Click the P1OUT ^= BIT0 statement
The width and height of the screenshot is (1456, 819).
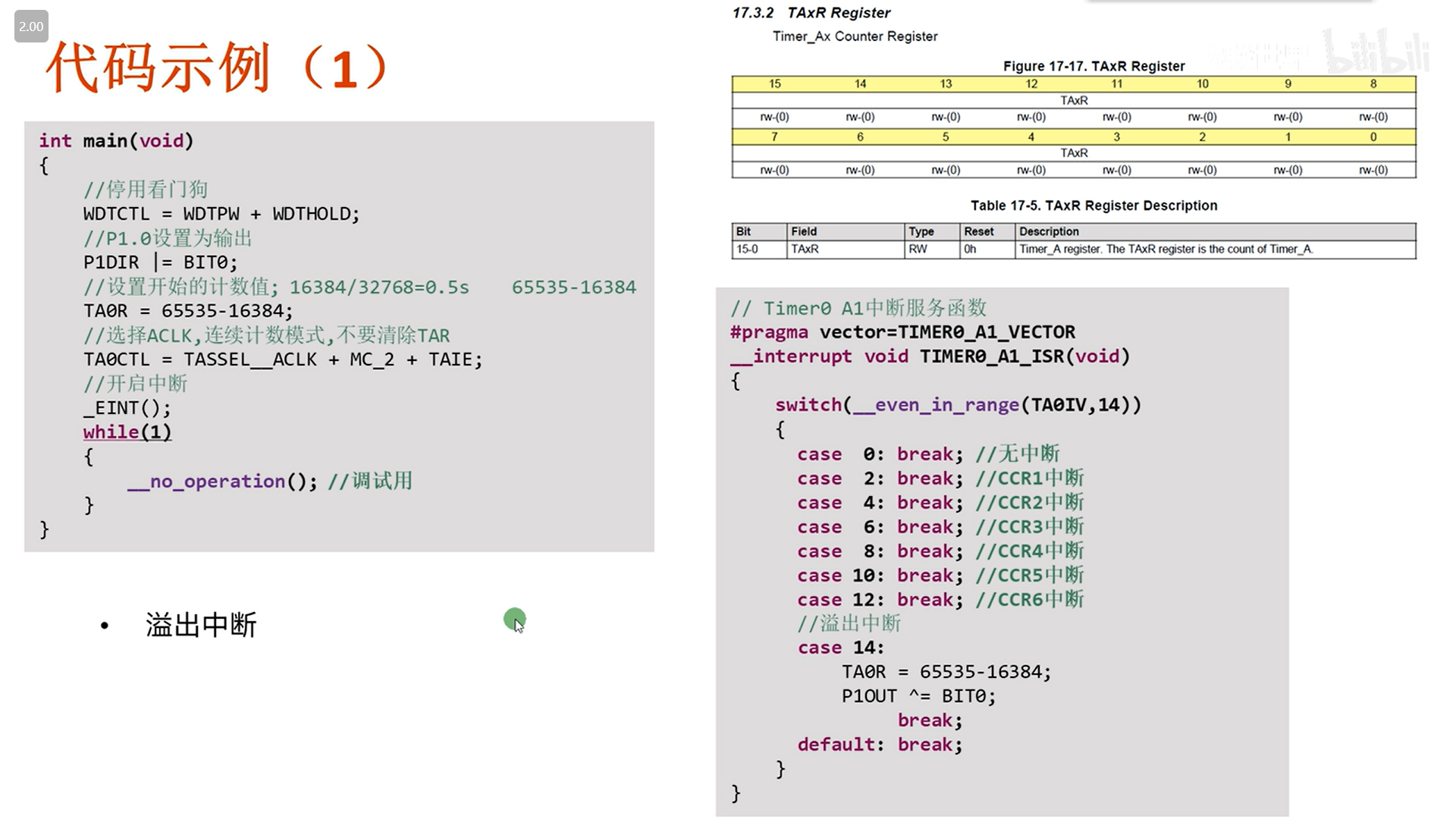point(918,696)
